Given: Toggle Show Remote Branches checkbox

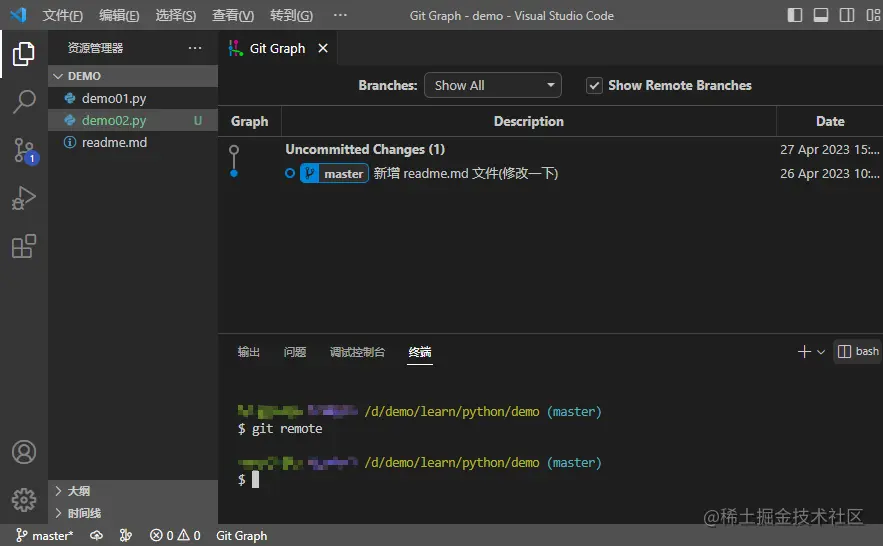Looking at the screenshot, I should pyautogui.click(x=594, y=86).
